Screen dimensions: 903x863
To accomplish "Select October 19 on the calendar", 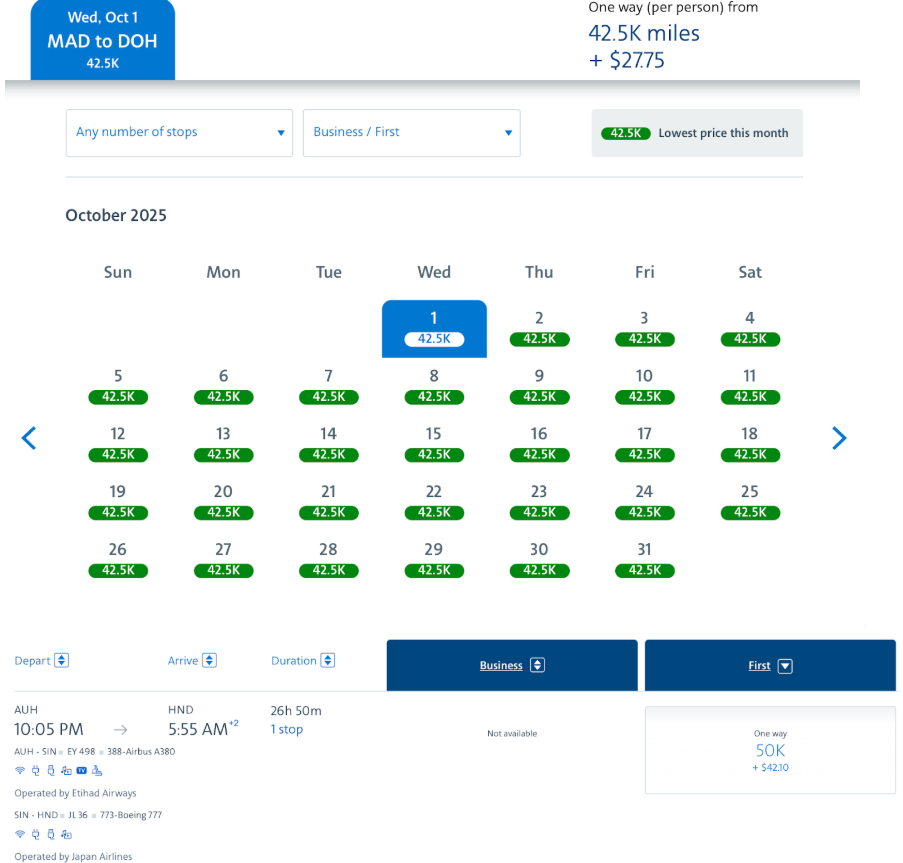I will point(118,502).
